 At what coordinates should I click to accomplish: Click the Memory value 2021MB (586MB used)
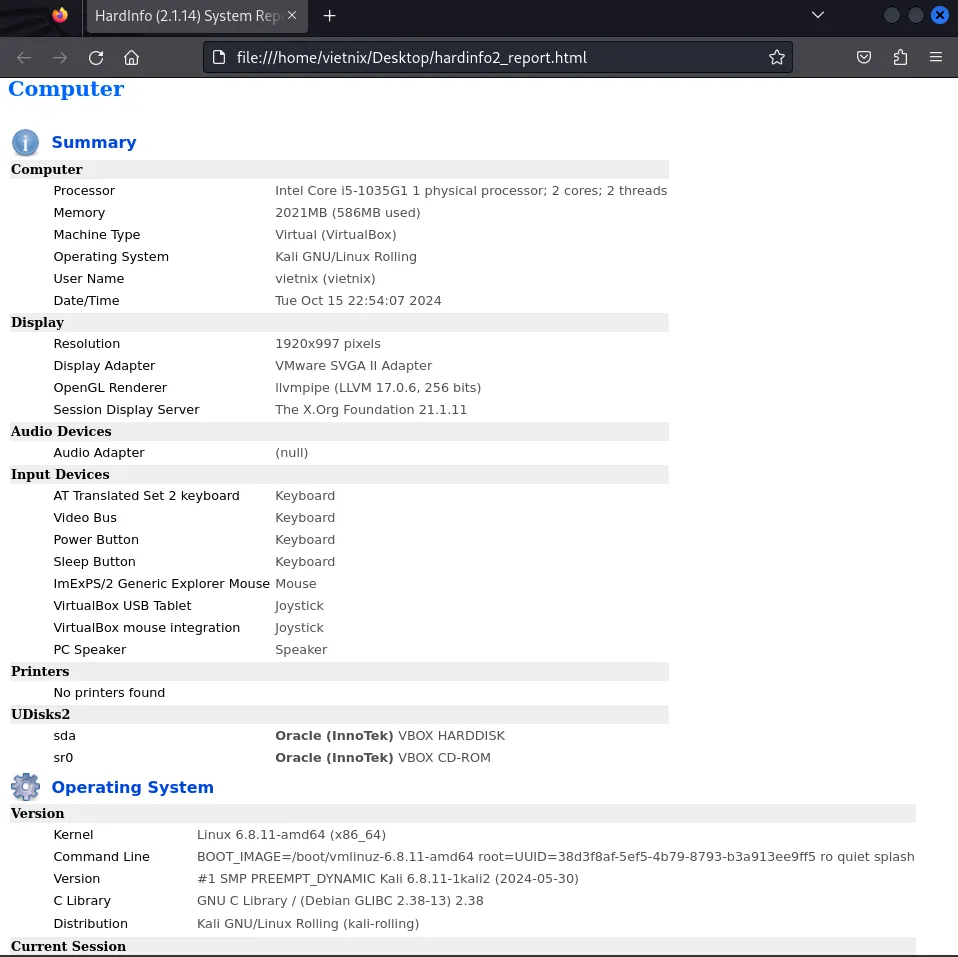tap(348, 213)
